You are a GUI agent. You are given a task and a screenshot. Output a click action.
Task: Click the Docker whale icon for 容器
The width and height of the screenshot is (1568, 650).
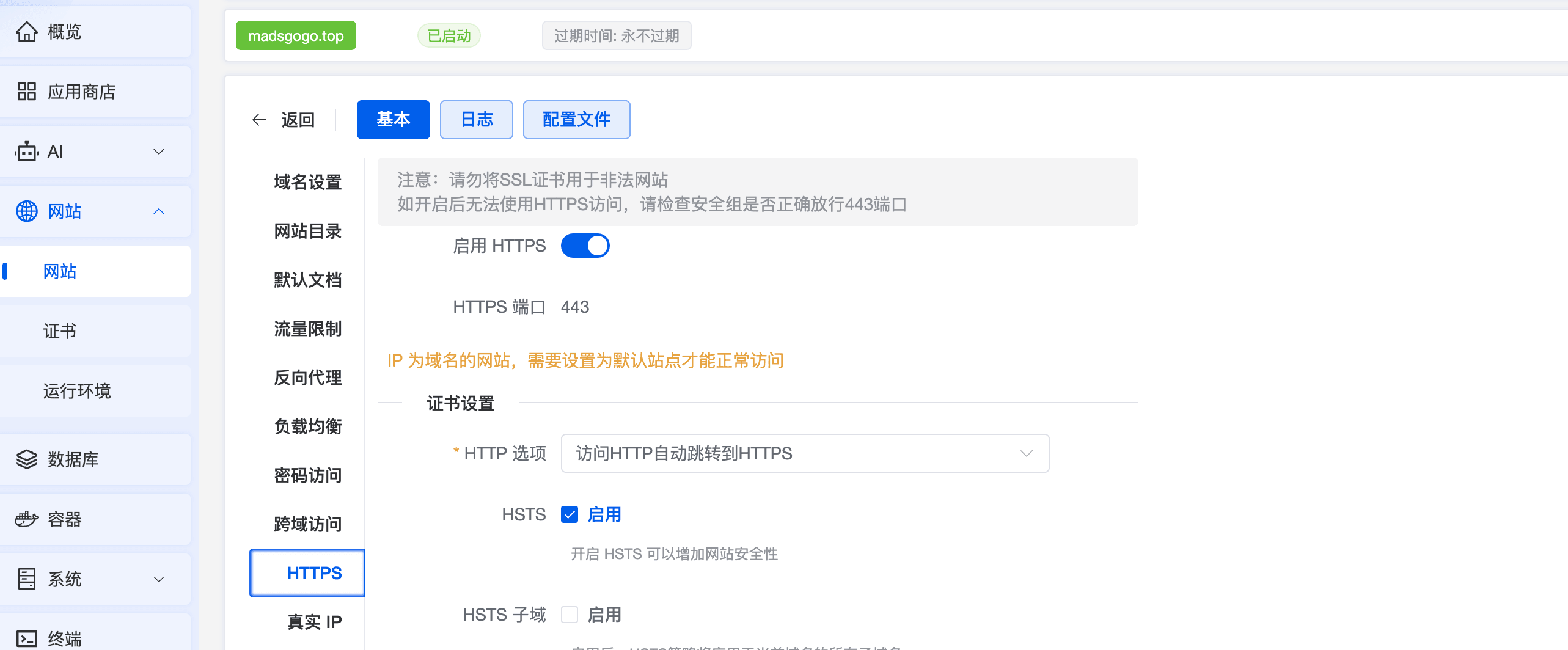click(x=26, y=519)
